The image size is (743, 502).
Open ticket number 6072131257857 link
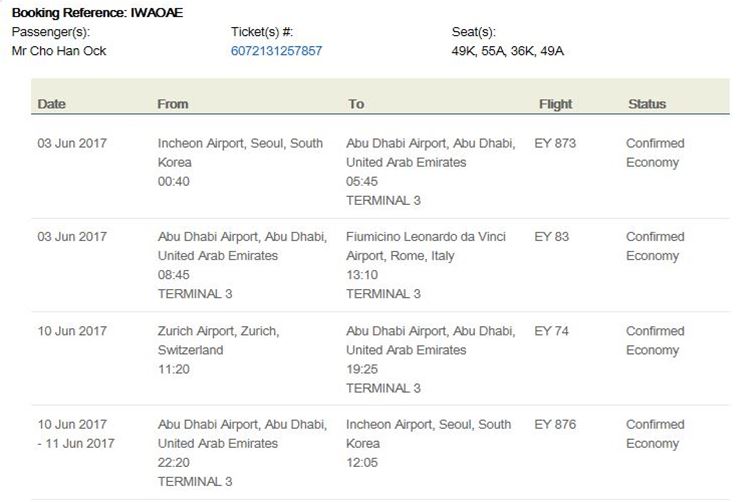(x=276, y=51)
